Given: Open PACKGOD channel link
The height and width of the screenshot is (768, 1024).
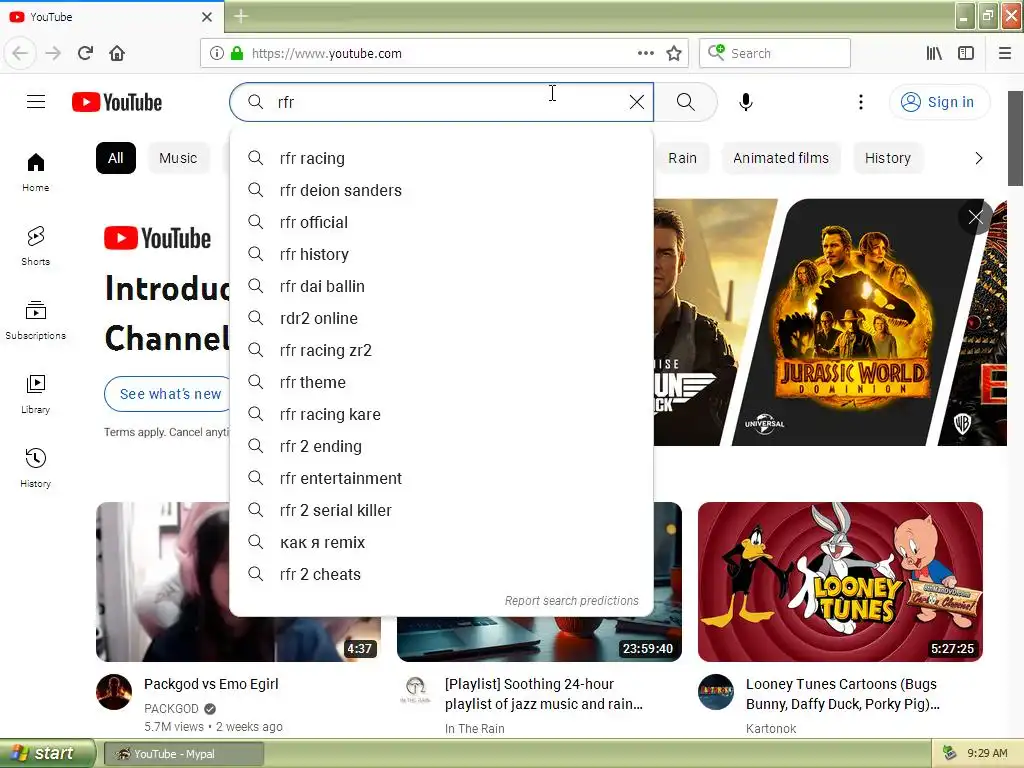Looking at the screenshot, I should pyautogui.click(x=171, y=709).
